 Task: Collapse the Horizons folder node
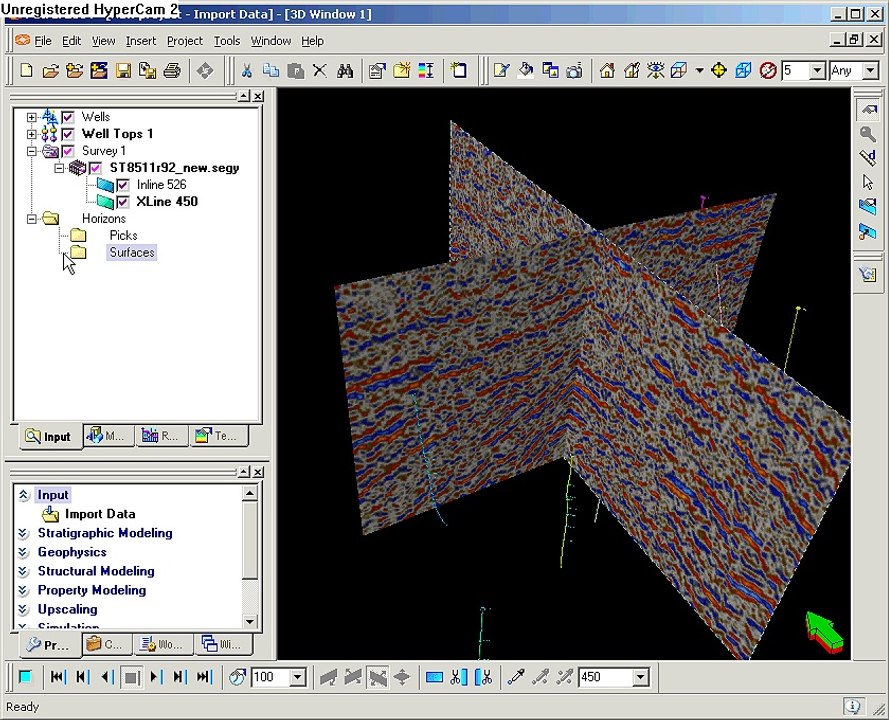click(x=32, y=219)
